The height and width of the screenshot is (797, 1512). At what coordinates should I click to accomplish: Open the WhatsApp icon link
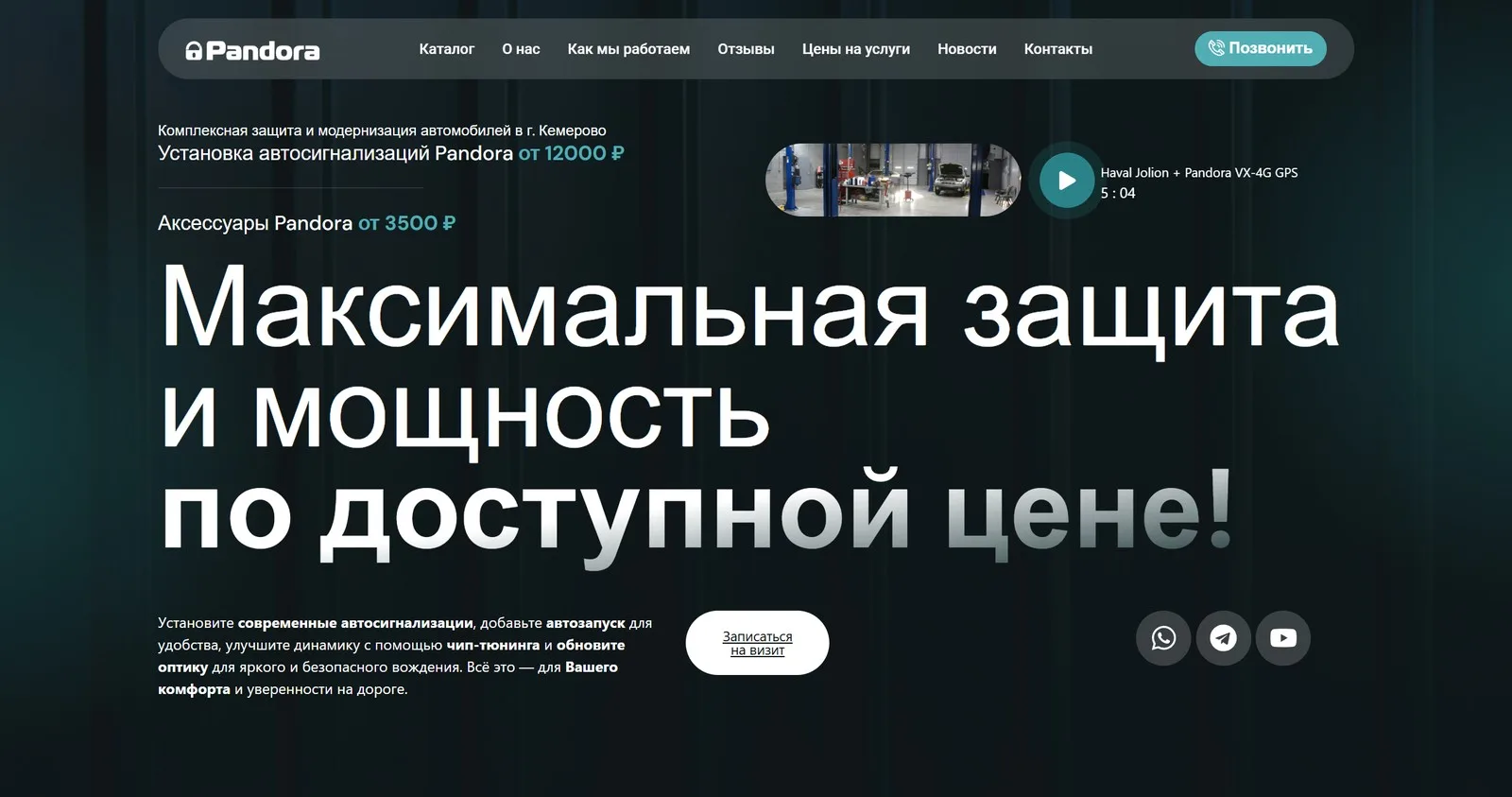[x=1163, y=638]
